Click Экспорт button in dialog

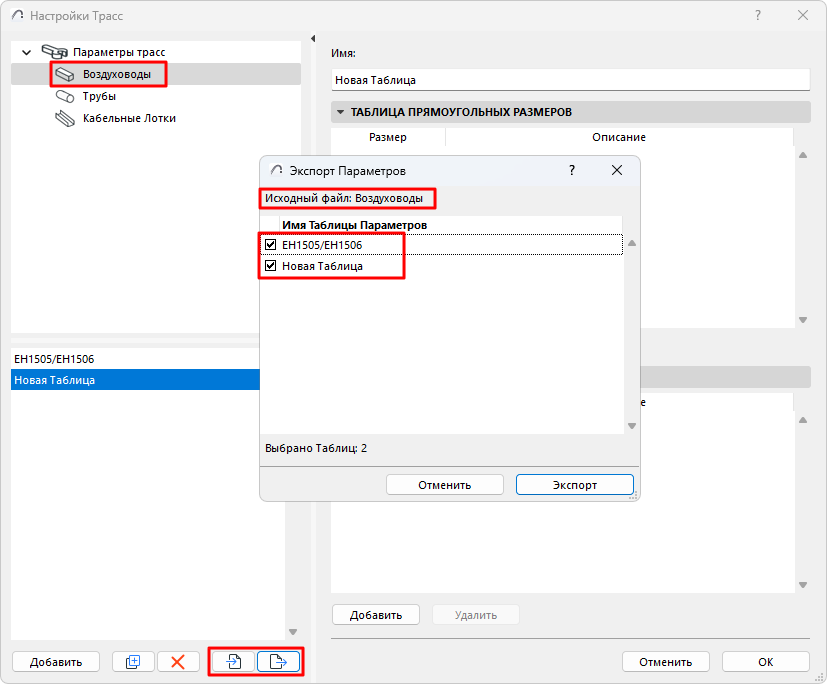tap(574, 485)
